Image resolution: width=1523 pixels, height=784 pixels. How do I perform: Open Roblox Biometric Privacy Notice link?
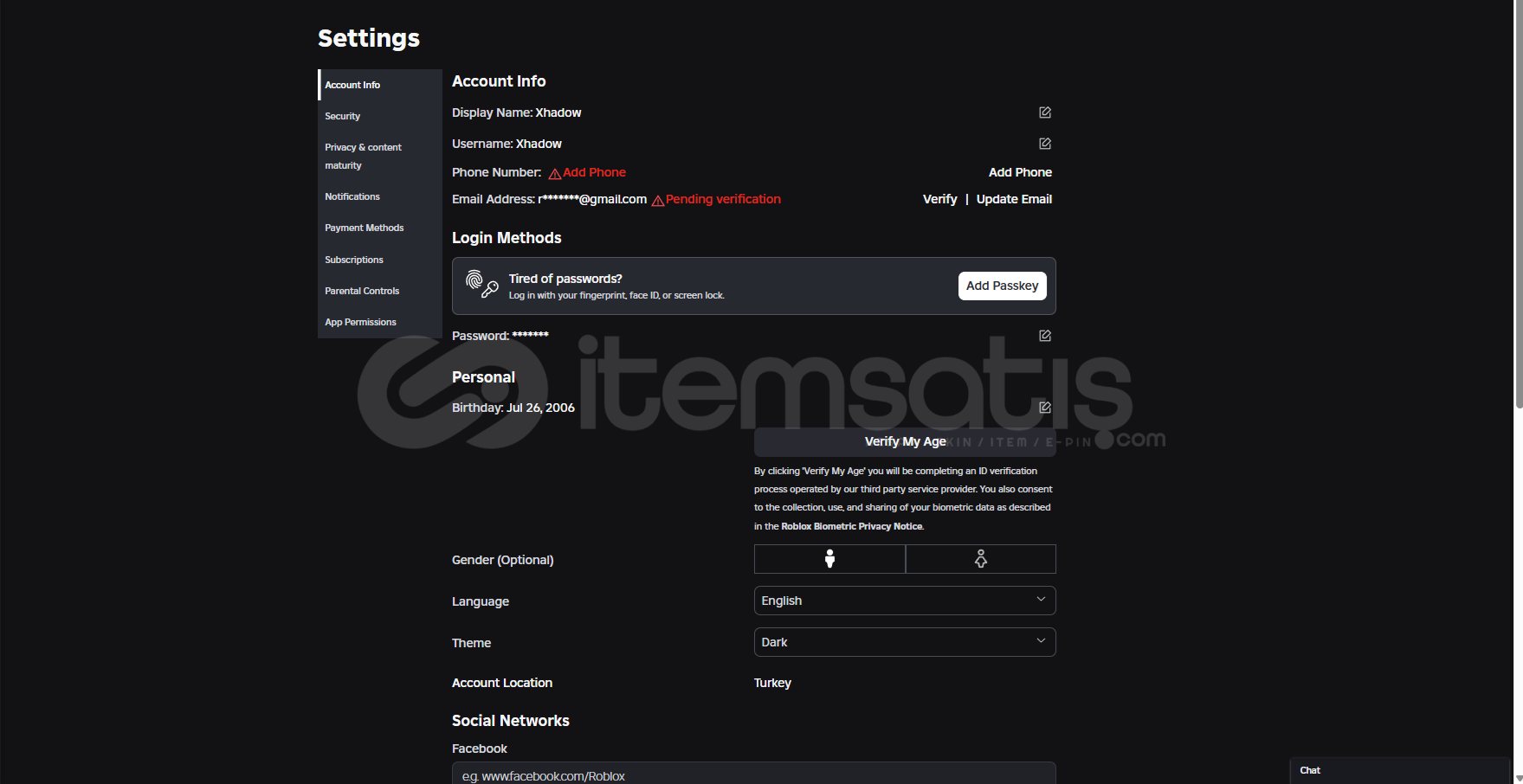click(x=852, y=526)
